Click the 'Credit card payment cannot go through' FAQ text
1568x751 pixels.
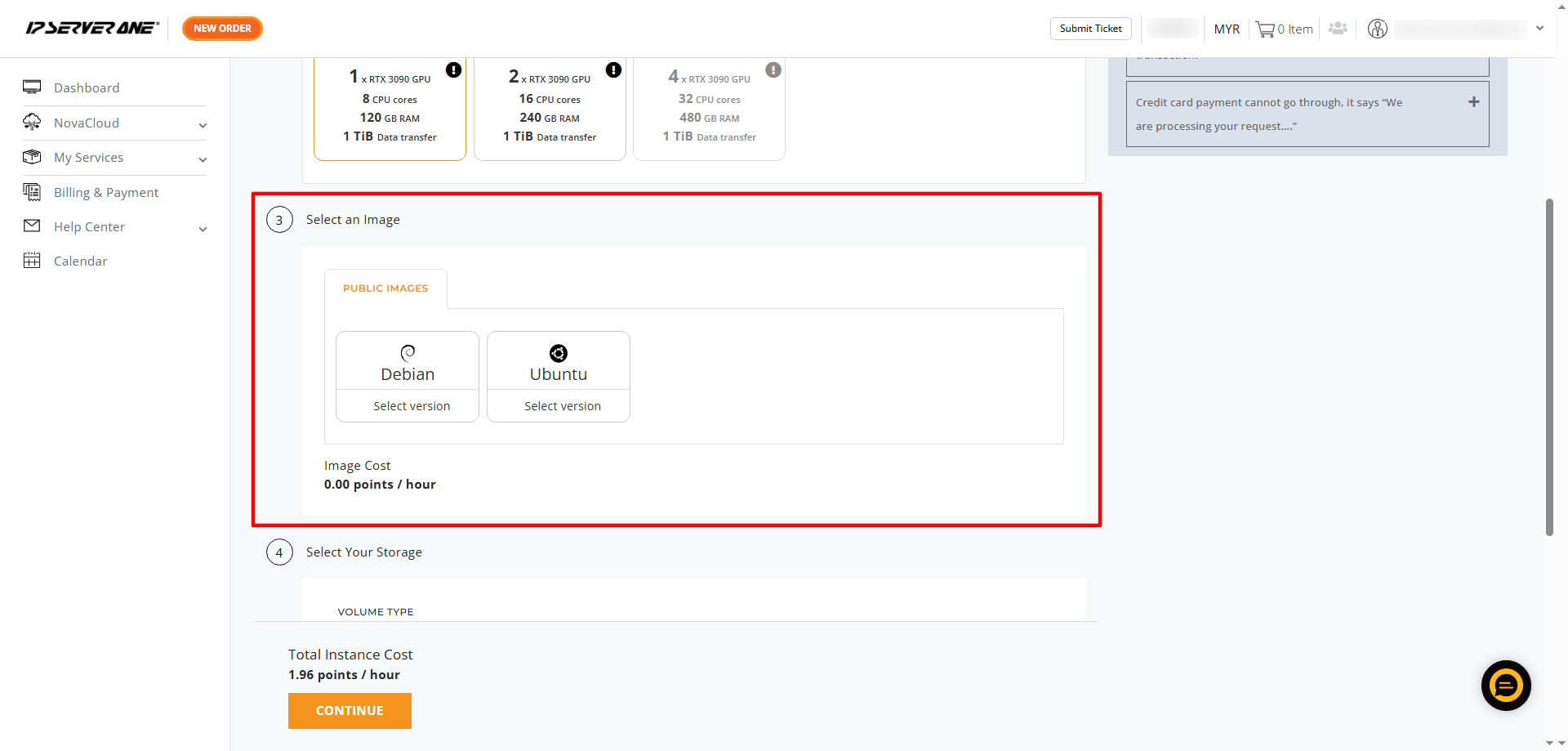[x=1268, y=114]
